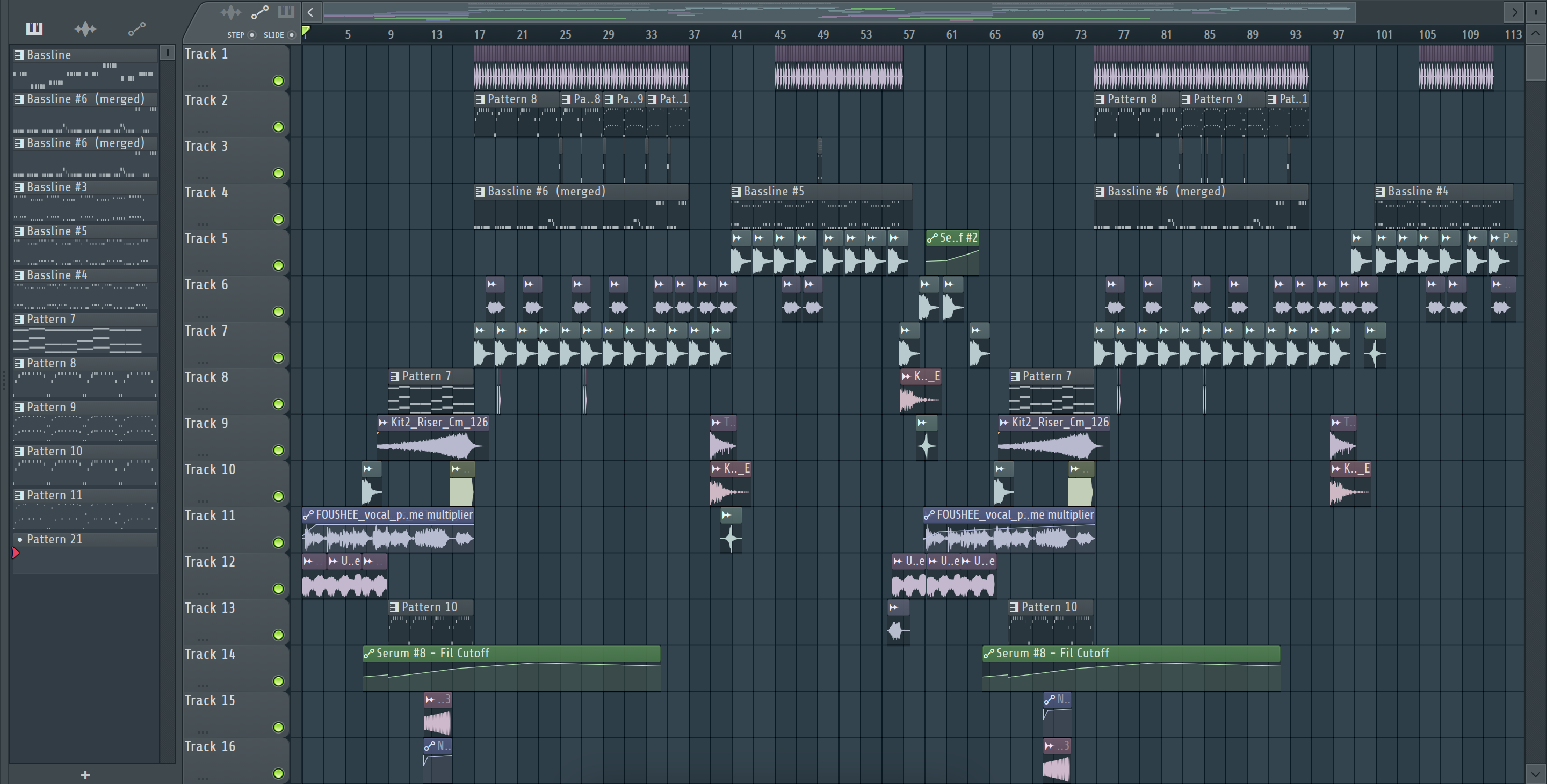Click the red pattern selector arrow in picker

(x=16, y=553)
